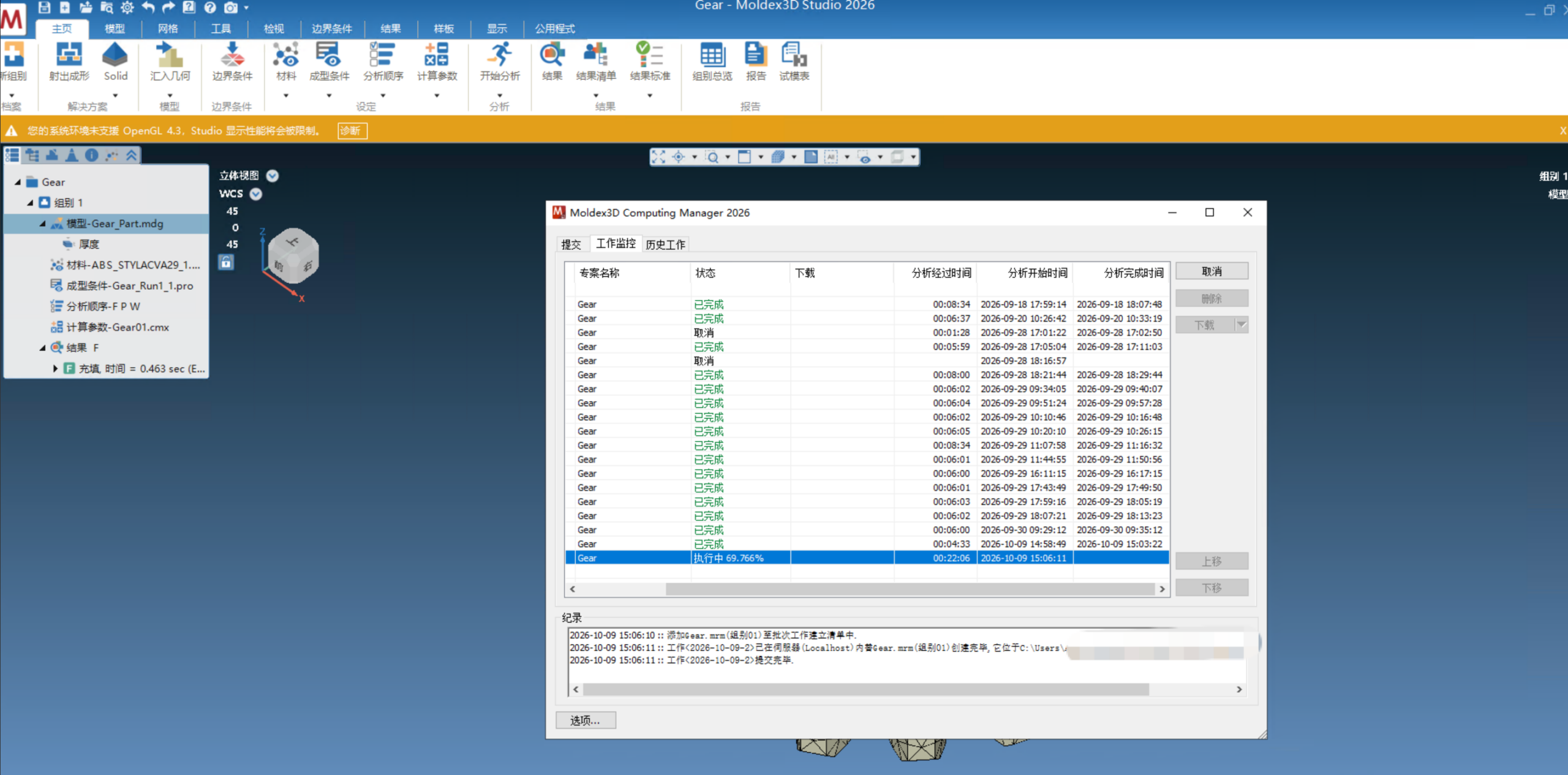Click the 选项... options button
The image size is (1568, 775).
[x=586, y=720]
